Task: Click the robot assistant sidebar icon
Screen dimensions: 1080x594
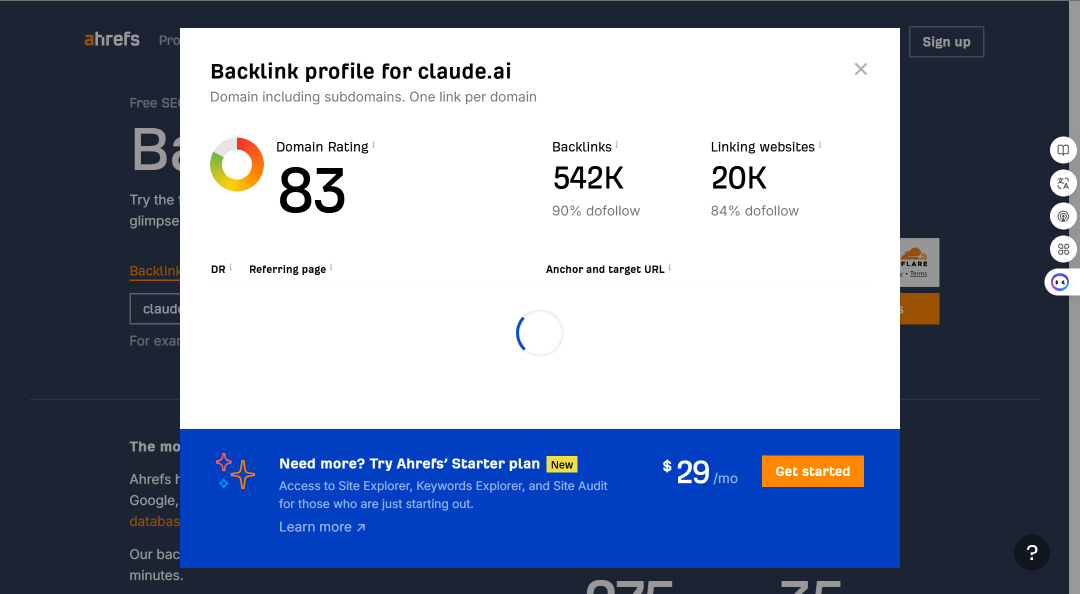Action: [x=1060, y=283]
